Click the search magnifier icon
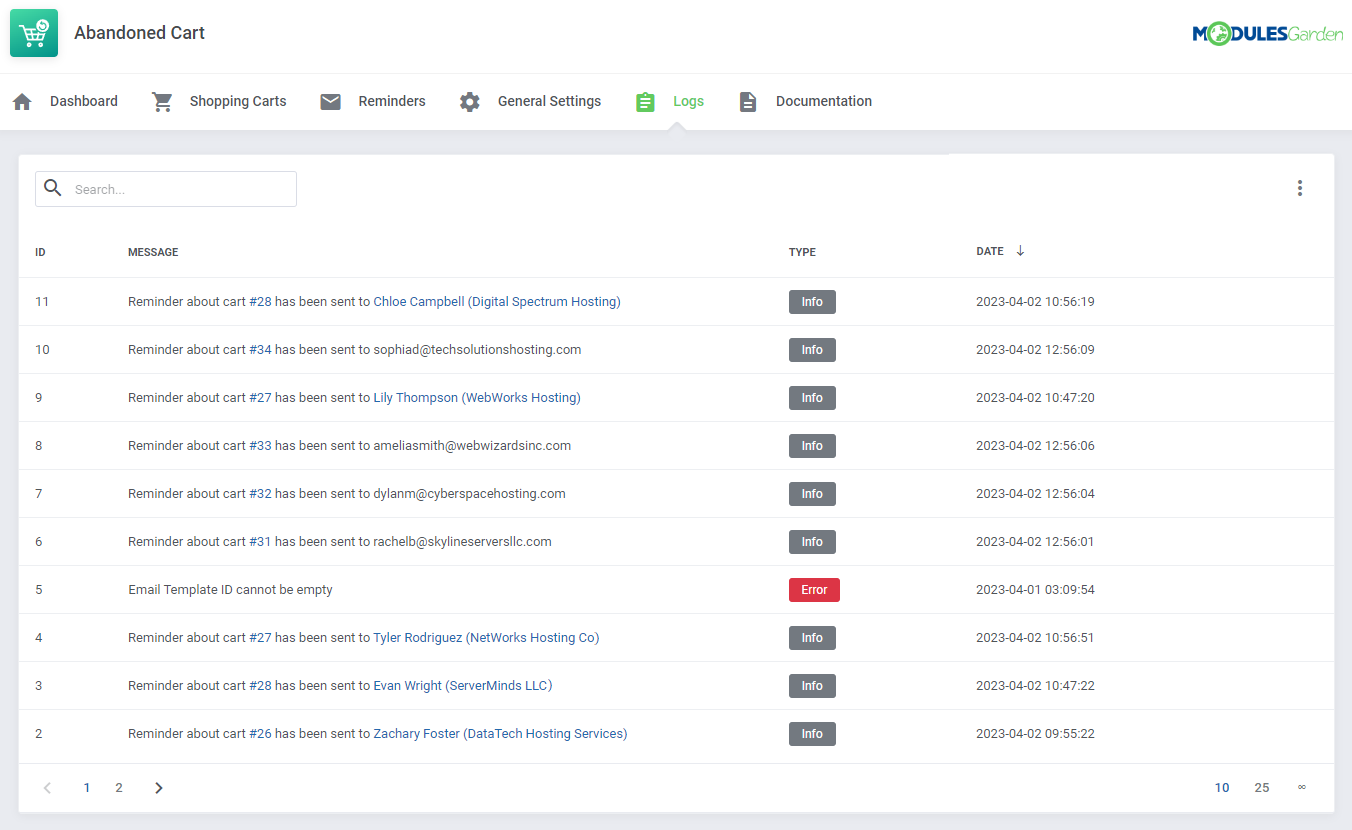This screenshot has width=1352, height=830. point(52,188)
